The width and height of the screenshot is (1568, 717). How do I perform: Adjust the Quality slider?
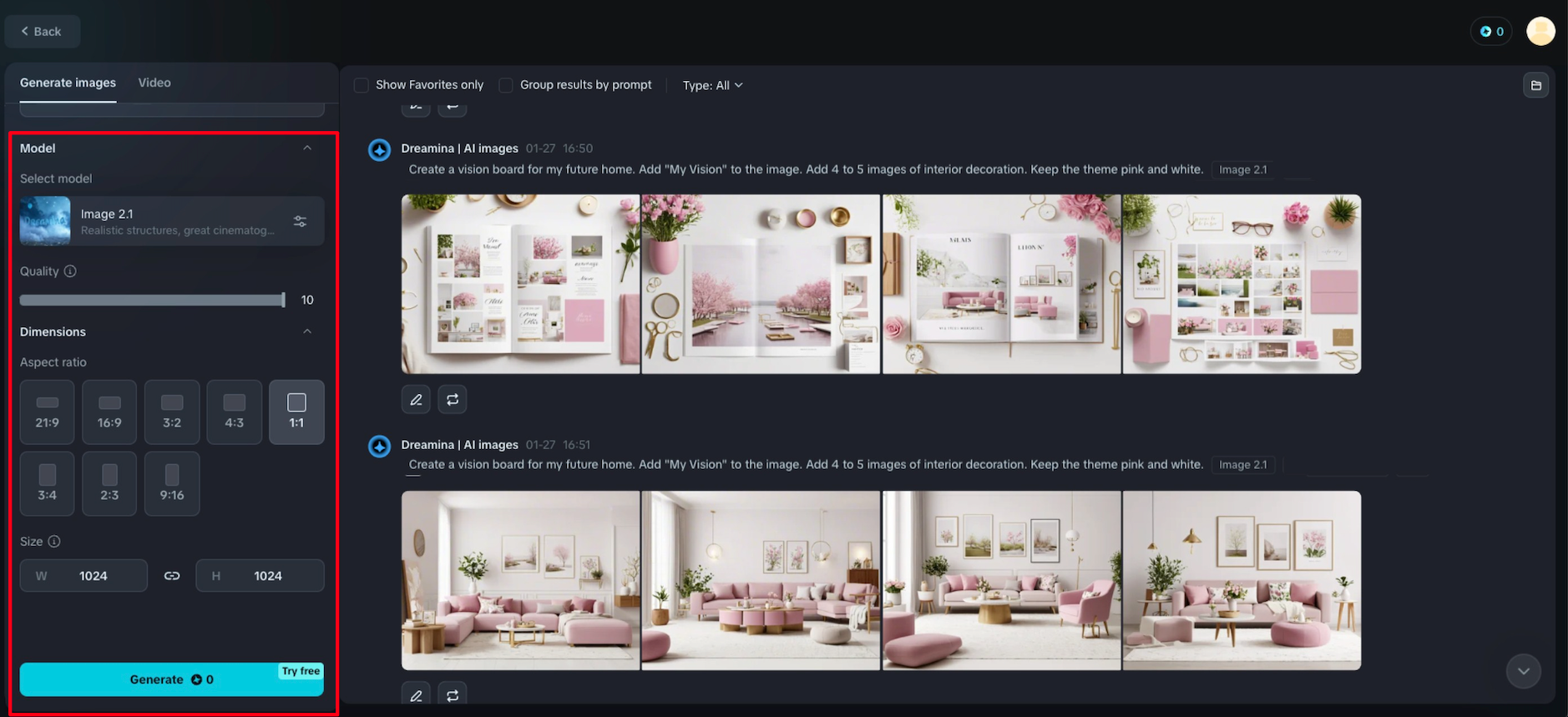click(153, 300)
